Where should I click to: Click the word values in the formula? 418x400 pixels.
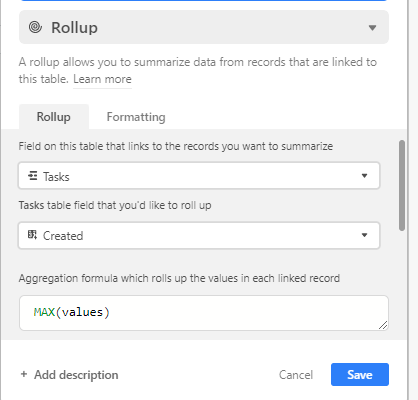(82, 312)
